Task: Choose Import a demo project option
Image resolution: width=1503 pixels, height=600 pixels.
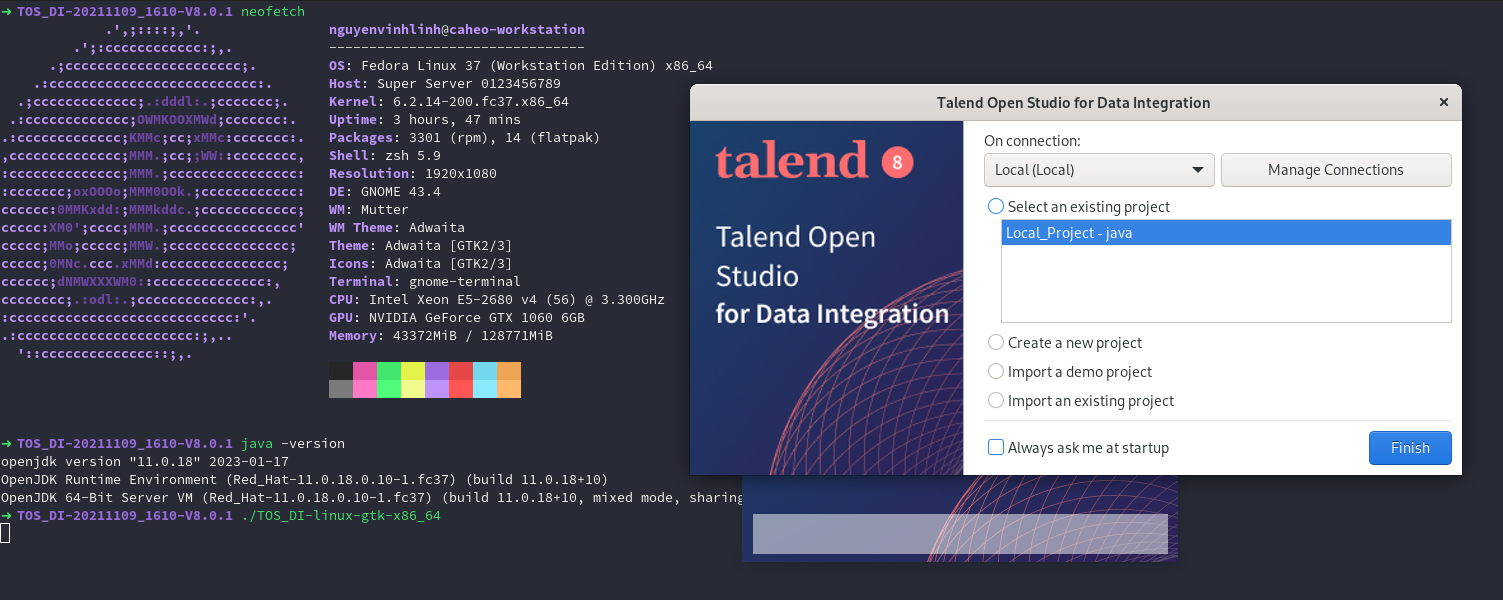Action: [1070, 371]
